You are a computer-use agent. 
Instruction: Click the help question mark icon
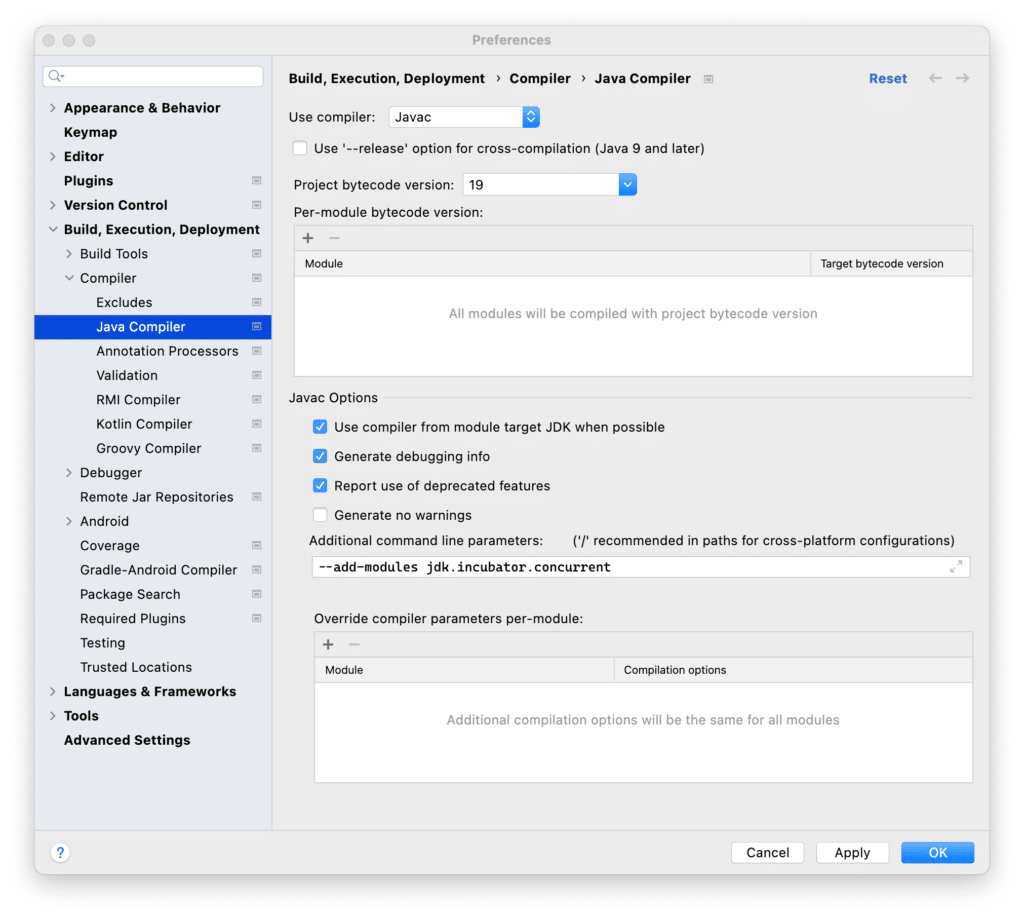[60, 852]
